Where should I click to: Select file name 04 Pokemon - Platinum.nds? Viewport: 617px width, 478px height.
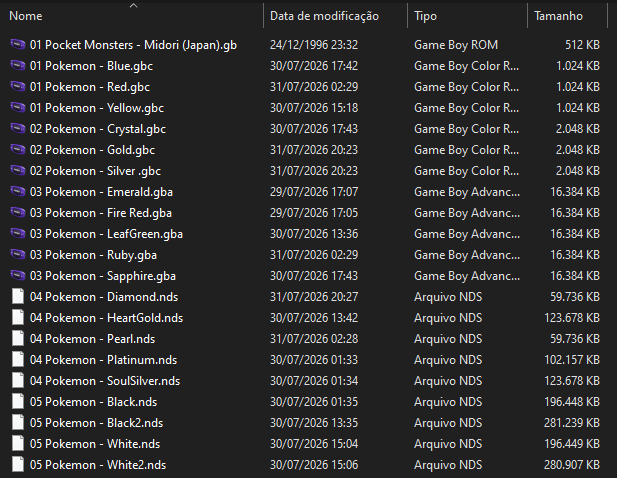103,360
